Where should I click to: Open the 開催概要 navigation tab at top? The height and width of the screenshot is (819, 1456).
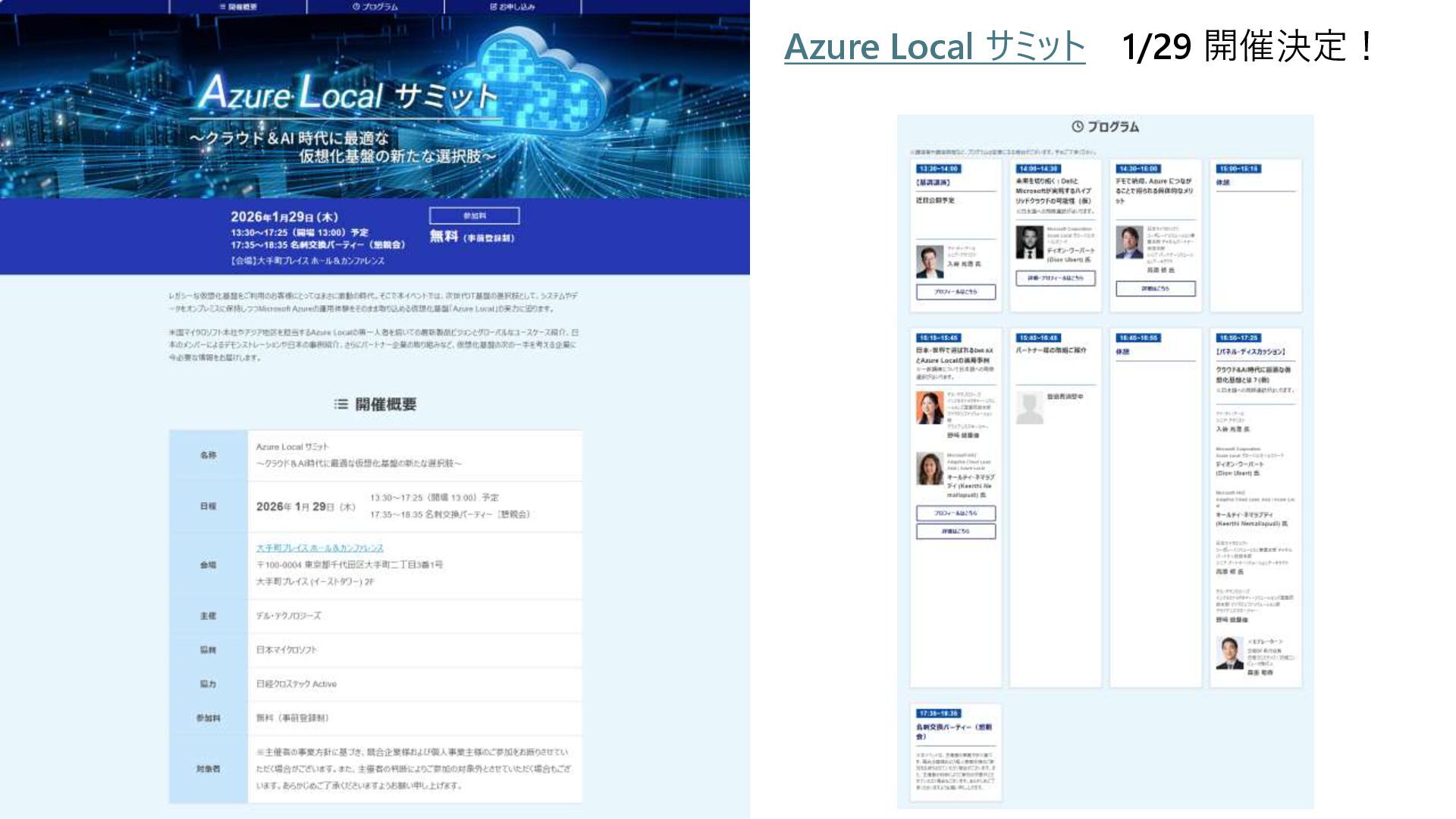click(238, 6)
